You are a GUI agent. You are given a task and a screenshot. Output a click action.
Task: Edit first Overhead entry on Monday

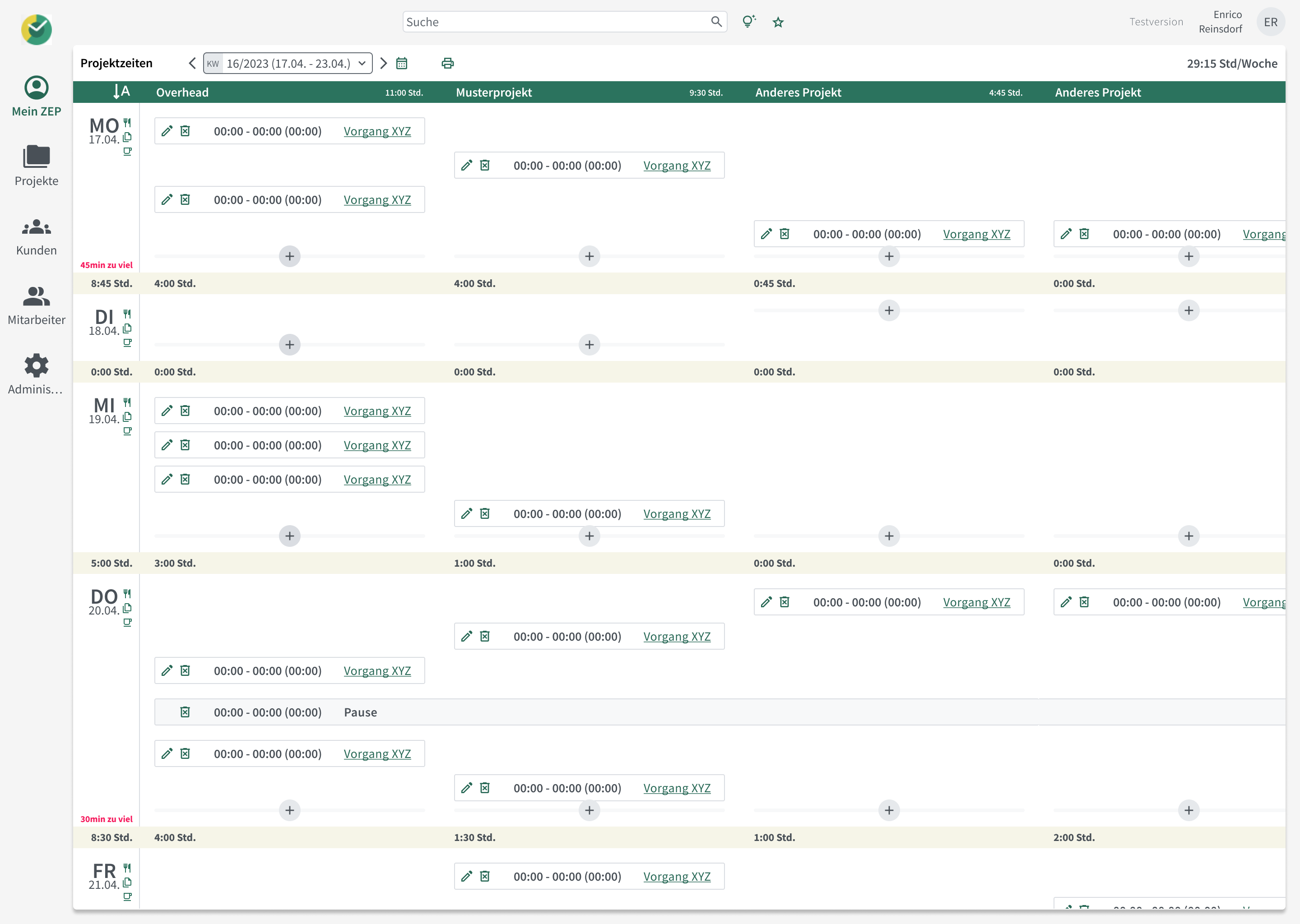(x=167, y=131)
